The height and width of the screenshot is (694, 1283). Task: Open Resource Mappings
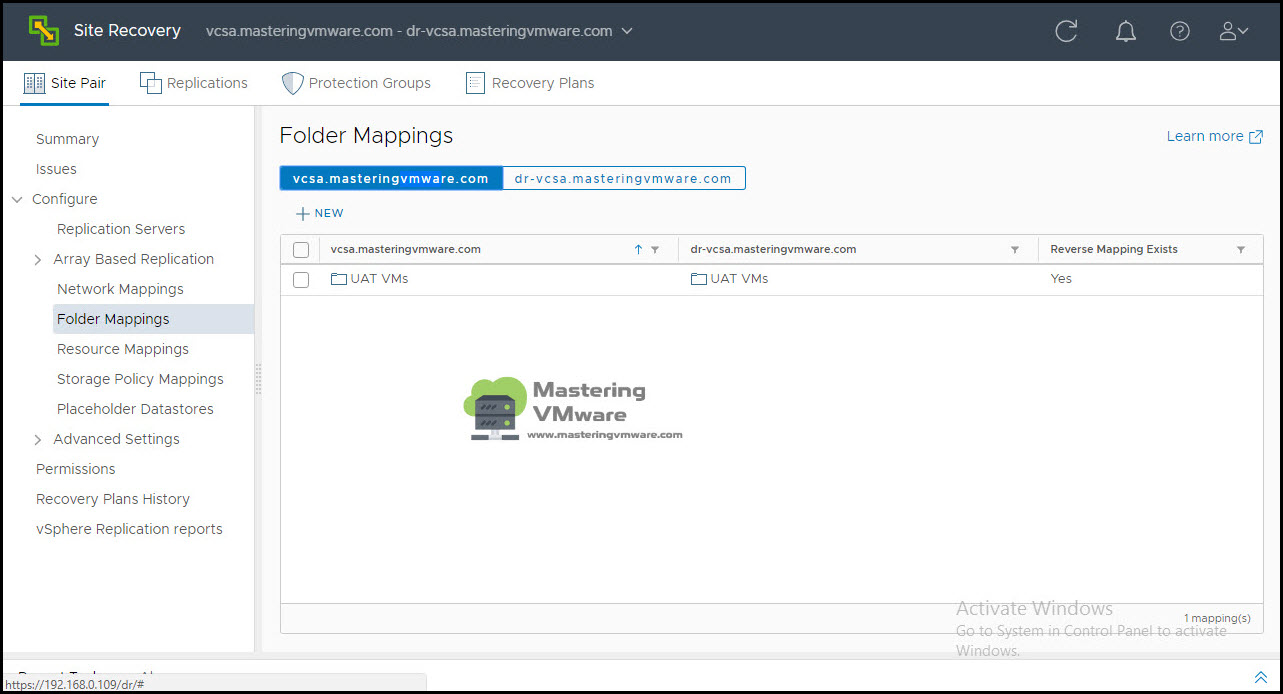[123, 349]
